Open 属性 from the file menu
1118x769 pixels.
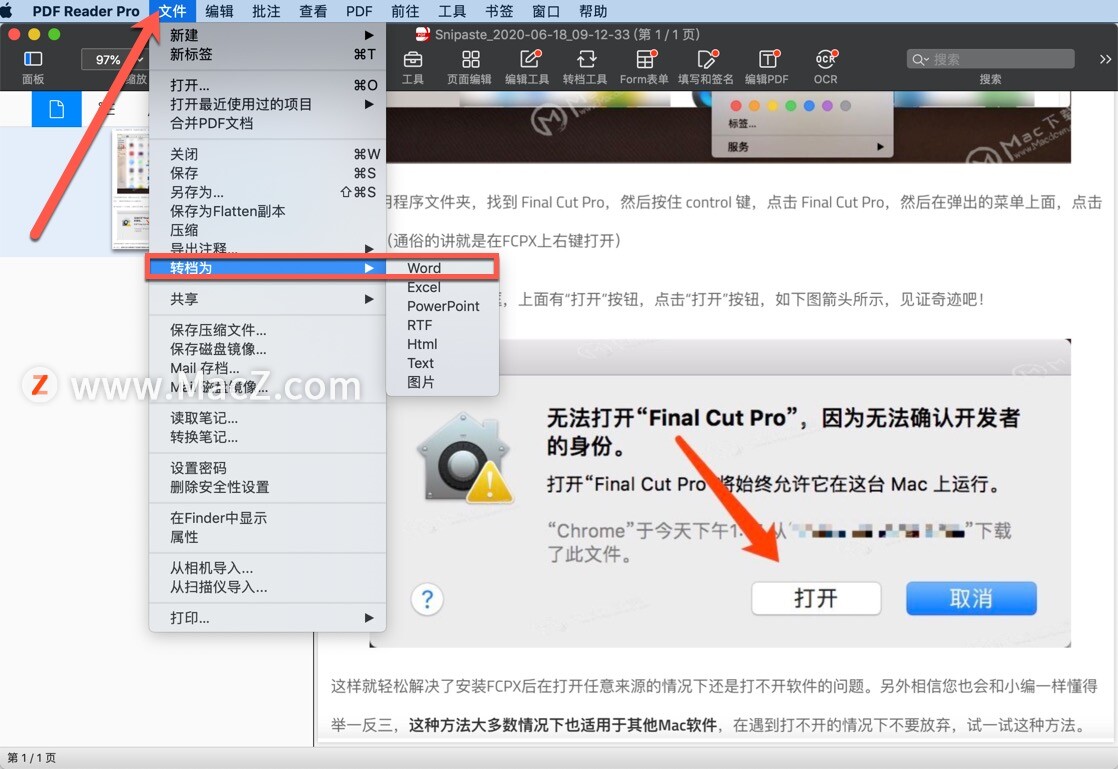[x=267, y=537]
